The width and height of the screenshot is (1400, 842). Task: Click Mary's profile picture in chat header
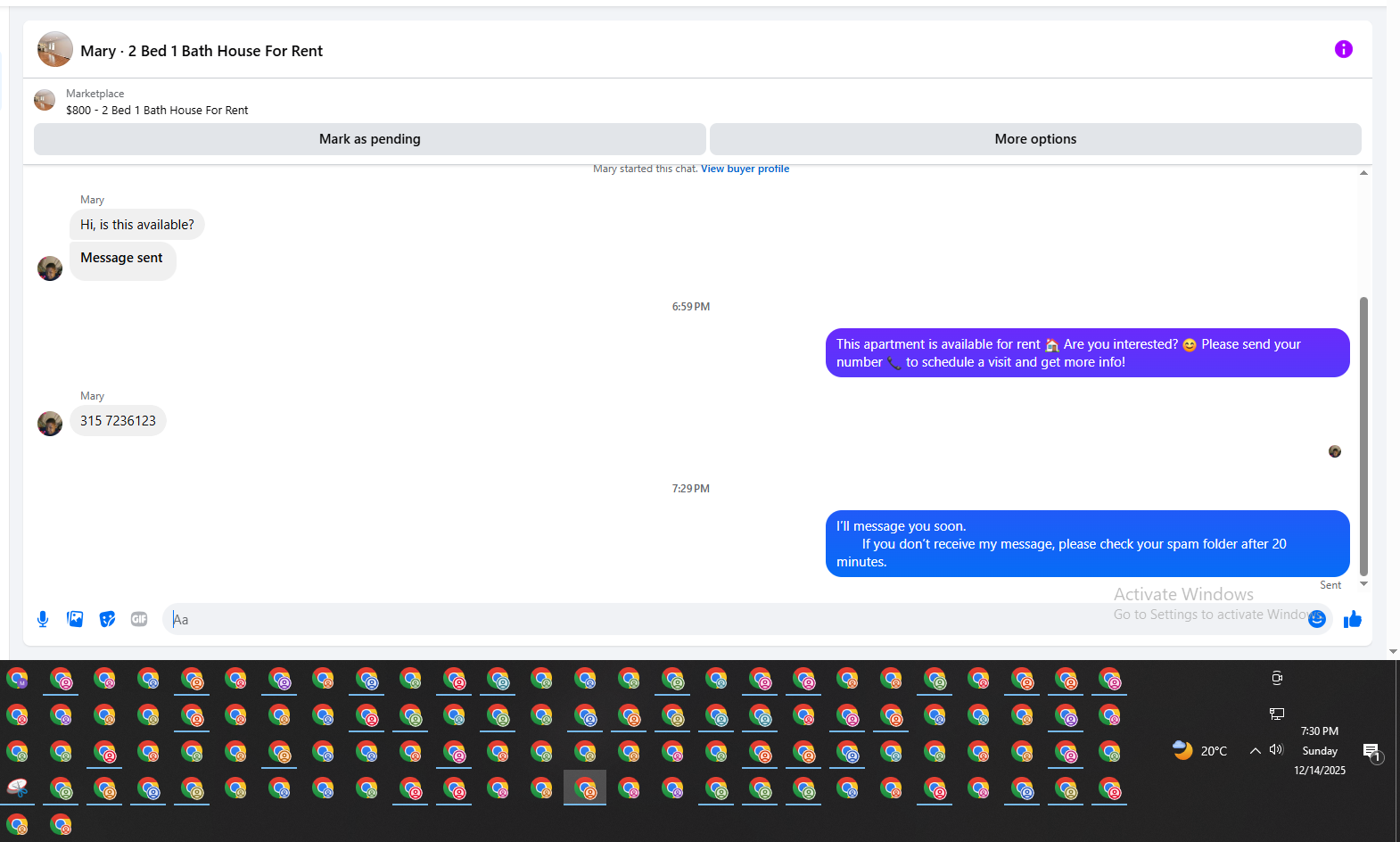pyautogui.click(x=55, y=50)
